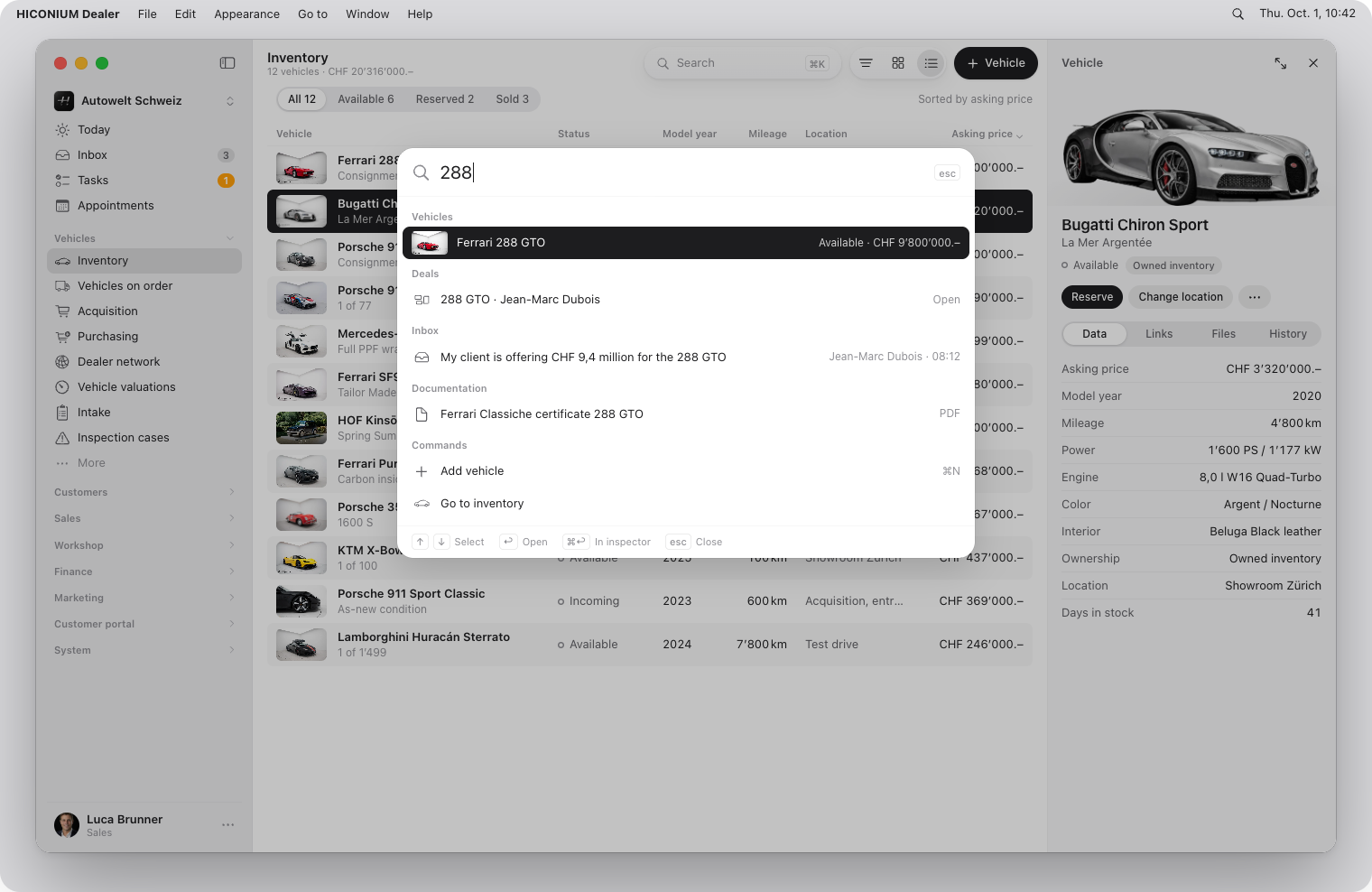Image resolution: width=1372 pixels, height=892 pixels.
Task: Open Dealer network
Action: (144, 362)
